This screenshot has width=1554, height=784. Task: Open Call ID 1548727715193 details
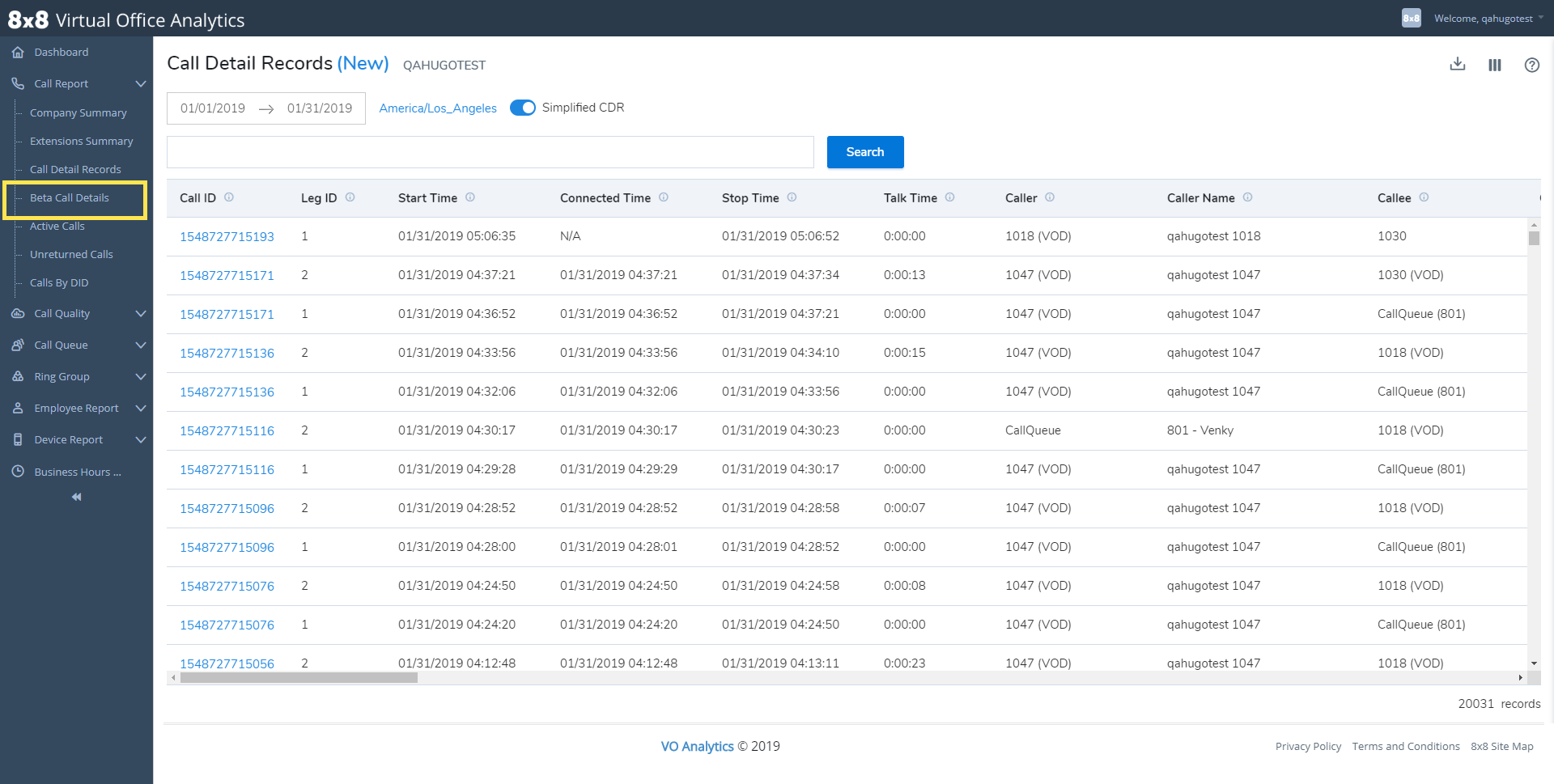point(227,235)
